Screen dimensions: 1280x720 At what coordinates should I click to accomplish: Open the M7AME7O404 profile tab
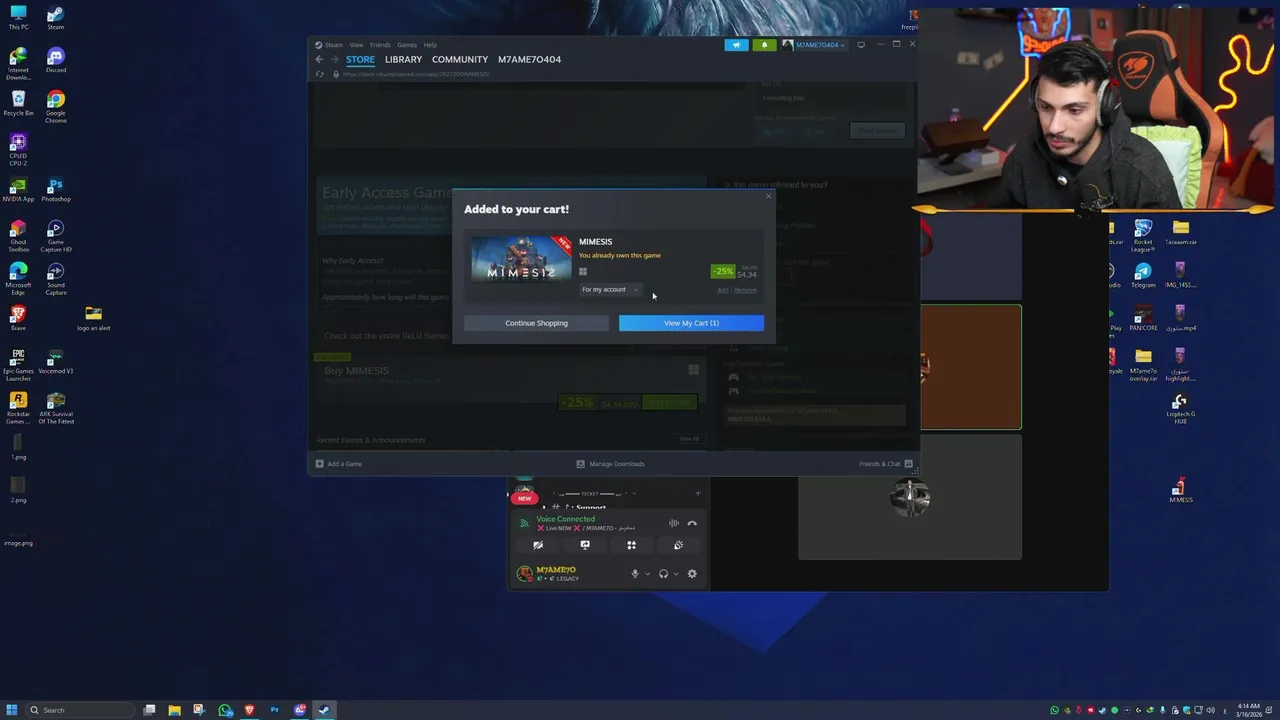click(529, 59)
